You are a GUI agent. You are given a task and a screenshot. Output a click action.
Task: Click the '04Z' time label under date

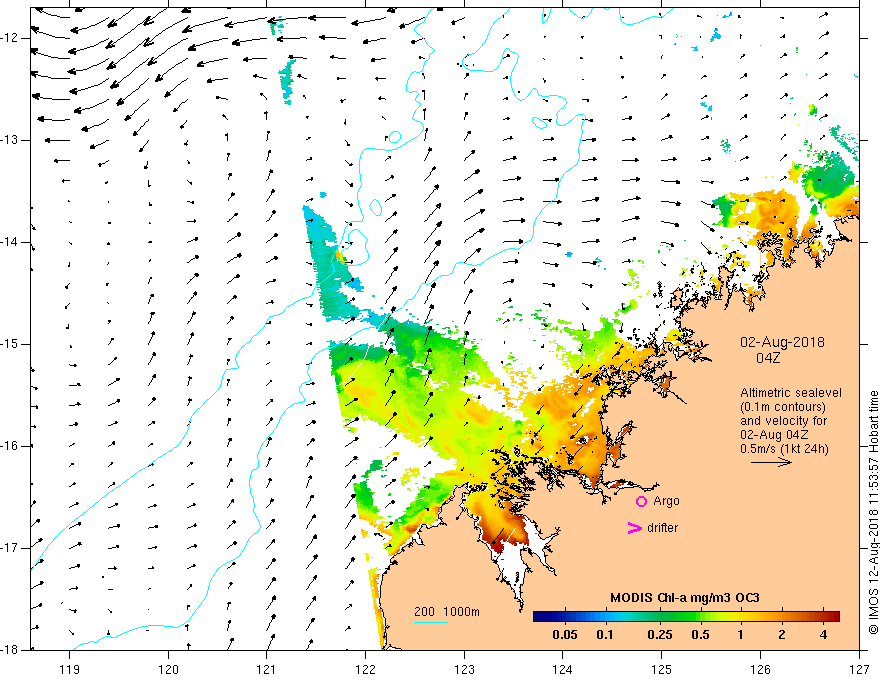(x=768, y=358)
